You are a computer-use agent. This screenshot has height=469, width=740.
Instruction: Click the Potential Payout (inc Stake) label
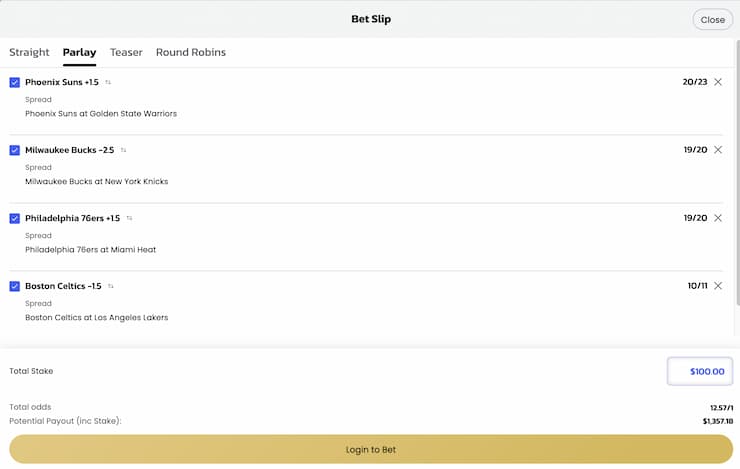(65, 421)
